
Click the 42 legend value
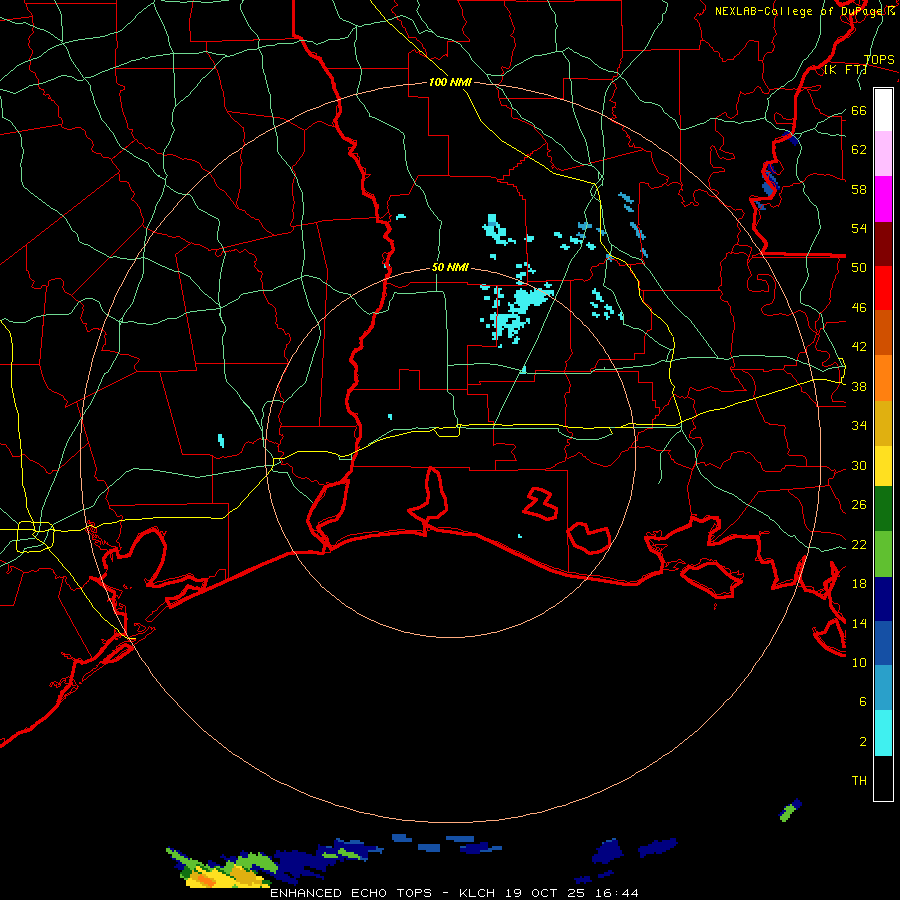(x=859, y=346)
